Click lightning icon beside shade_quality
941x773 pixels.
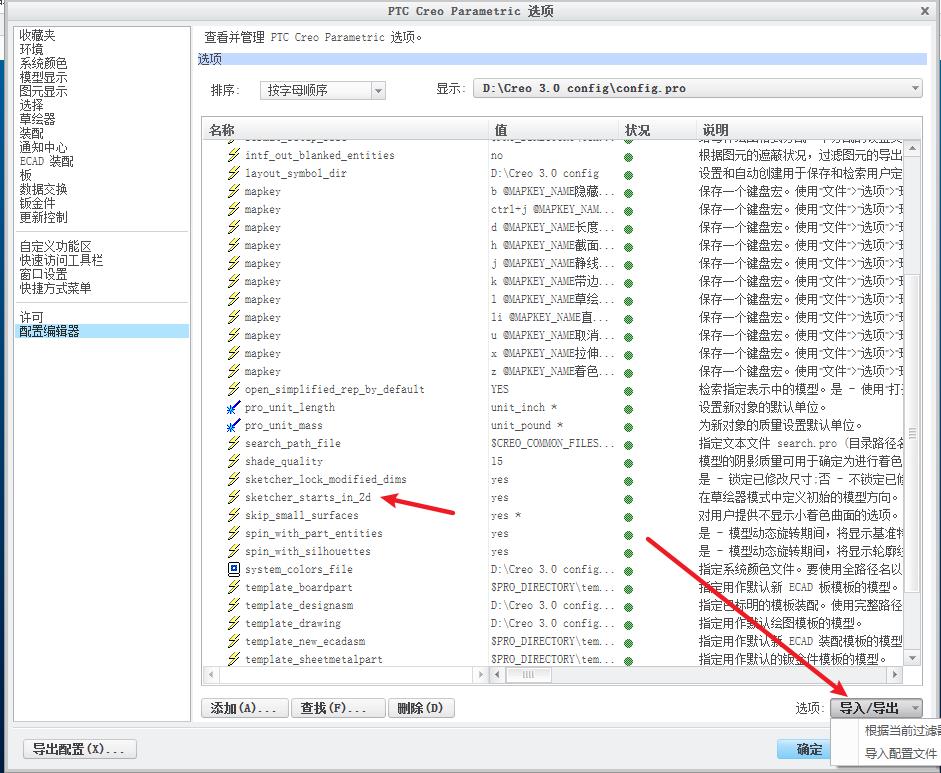[x=233, y=461]
